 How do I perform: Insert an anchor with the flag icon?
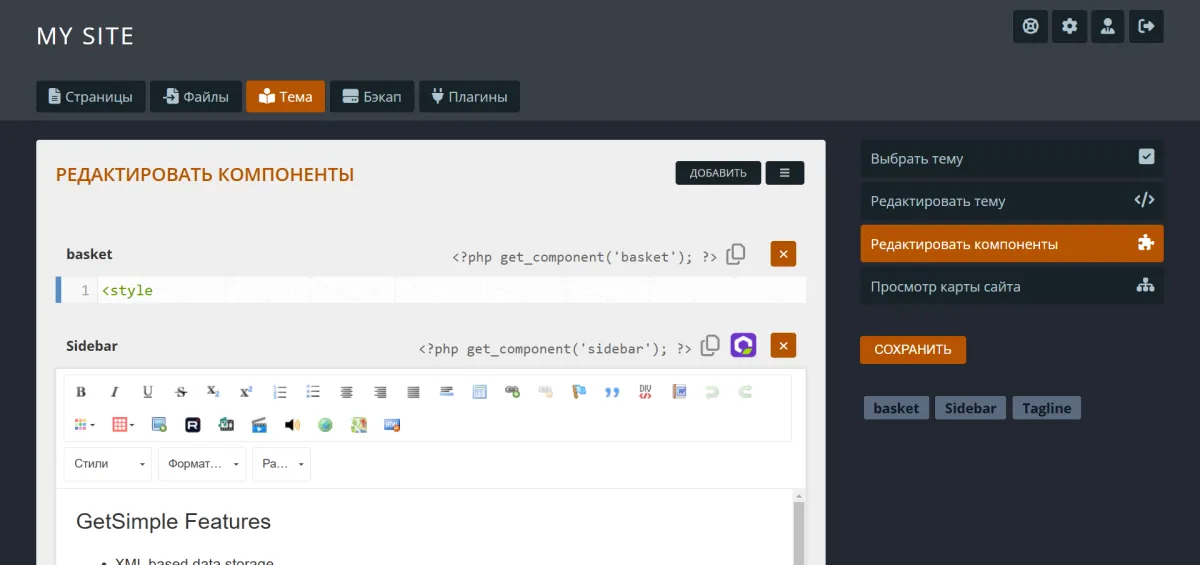579,392
